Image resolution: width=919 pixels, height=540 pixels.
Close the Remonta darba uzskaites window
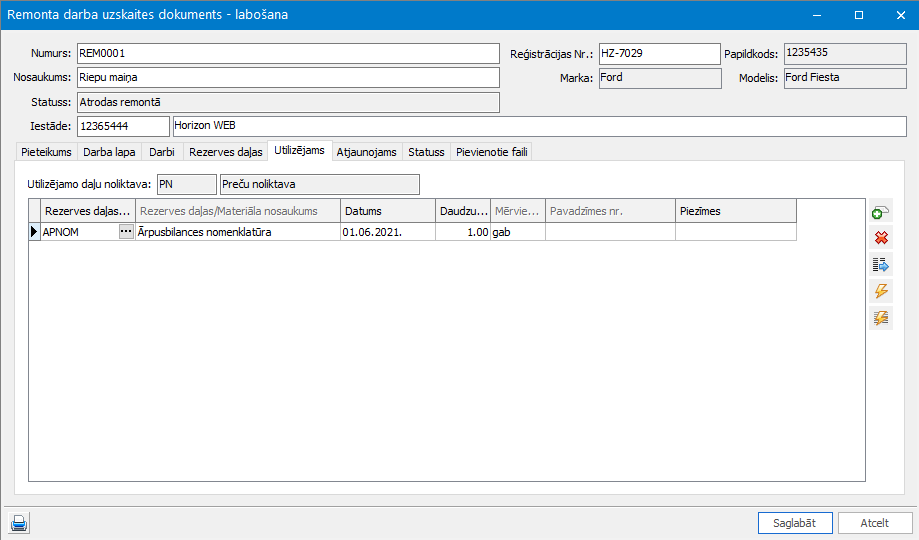click(x=901, y=15)
